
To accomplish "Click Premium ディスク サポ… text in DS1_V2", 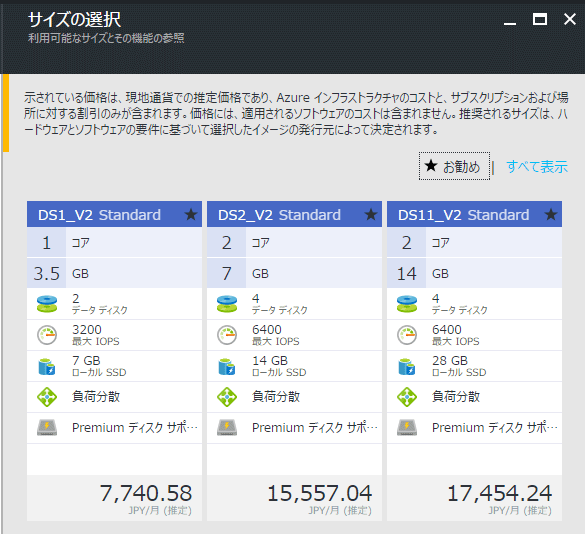I will (x=135, y=427).
